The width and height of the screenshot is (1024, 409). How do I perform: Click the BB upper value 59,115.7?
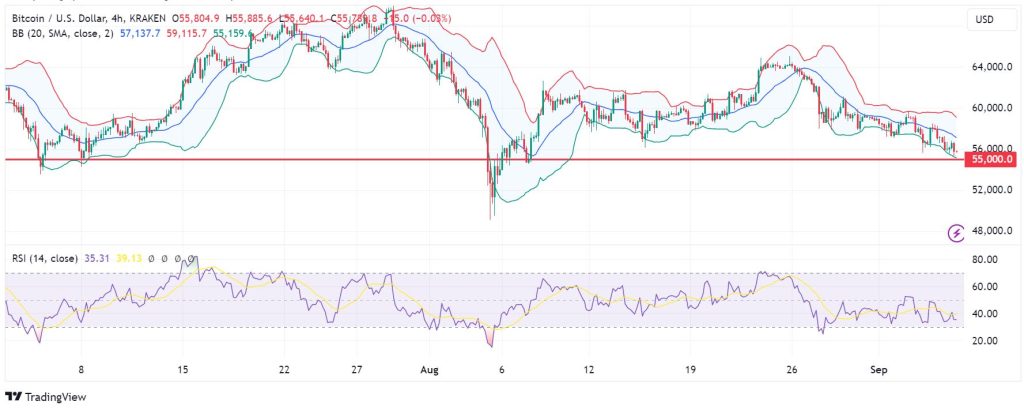coord(187,32)
